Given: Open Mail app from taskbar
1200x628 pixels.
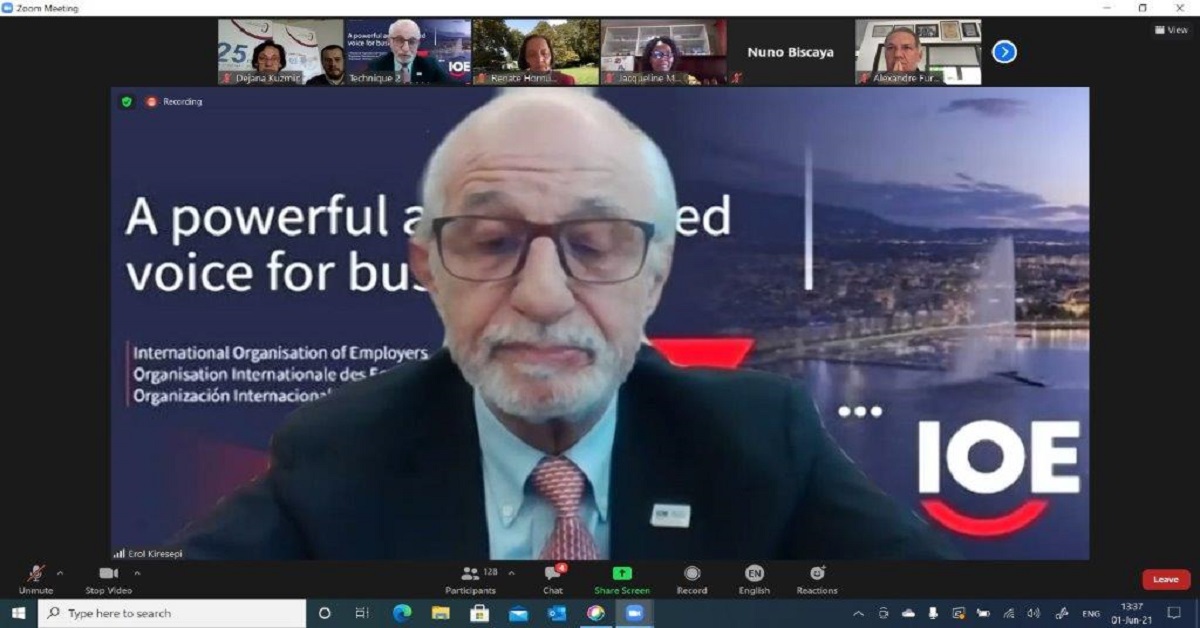Looking at the screenshot, I should coord(518,613).
